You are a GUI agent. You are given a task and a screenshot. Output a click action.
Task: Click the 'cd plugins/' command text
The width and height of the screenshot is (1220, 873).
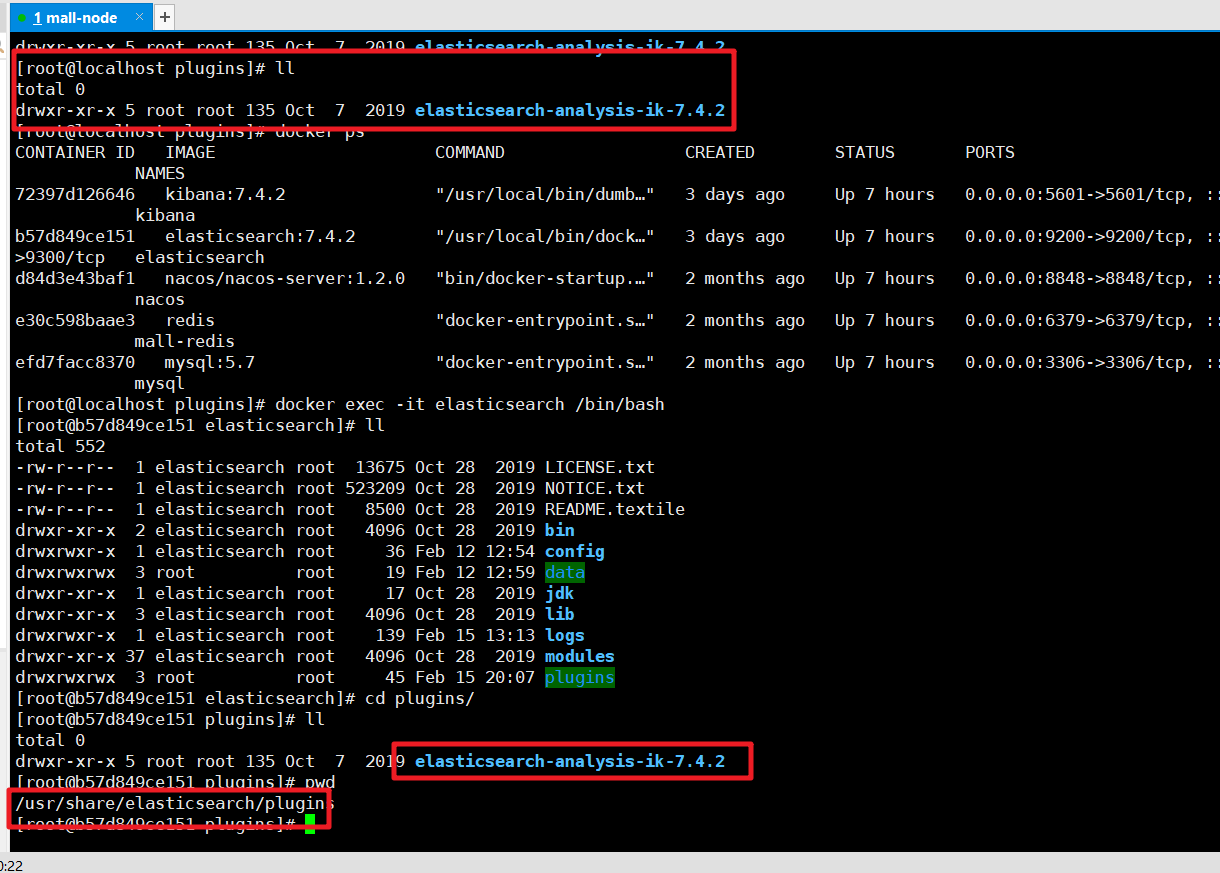[x=420, y=698]
